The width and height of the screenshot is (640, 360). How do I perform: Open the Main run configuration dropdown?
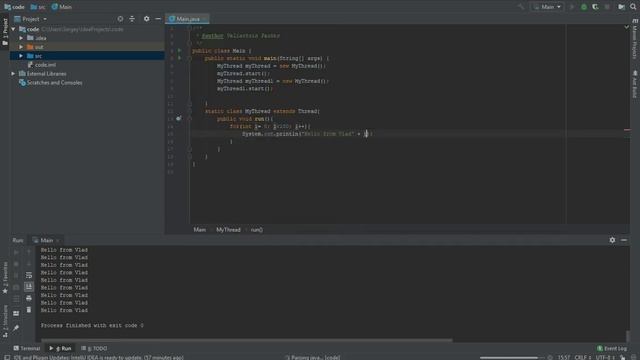tap(547, 7)
